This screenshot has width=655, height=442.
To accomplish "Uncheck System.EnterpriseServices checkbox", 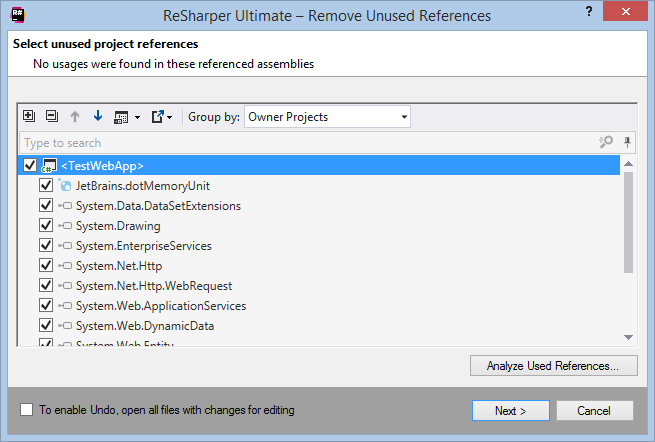I will (x=46, y=245).
